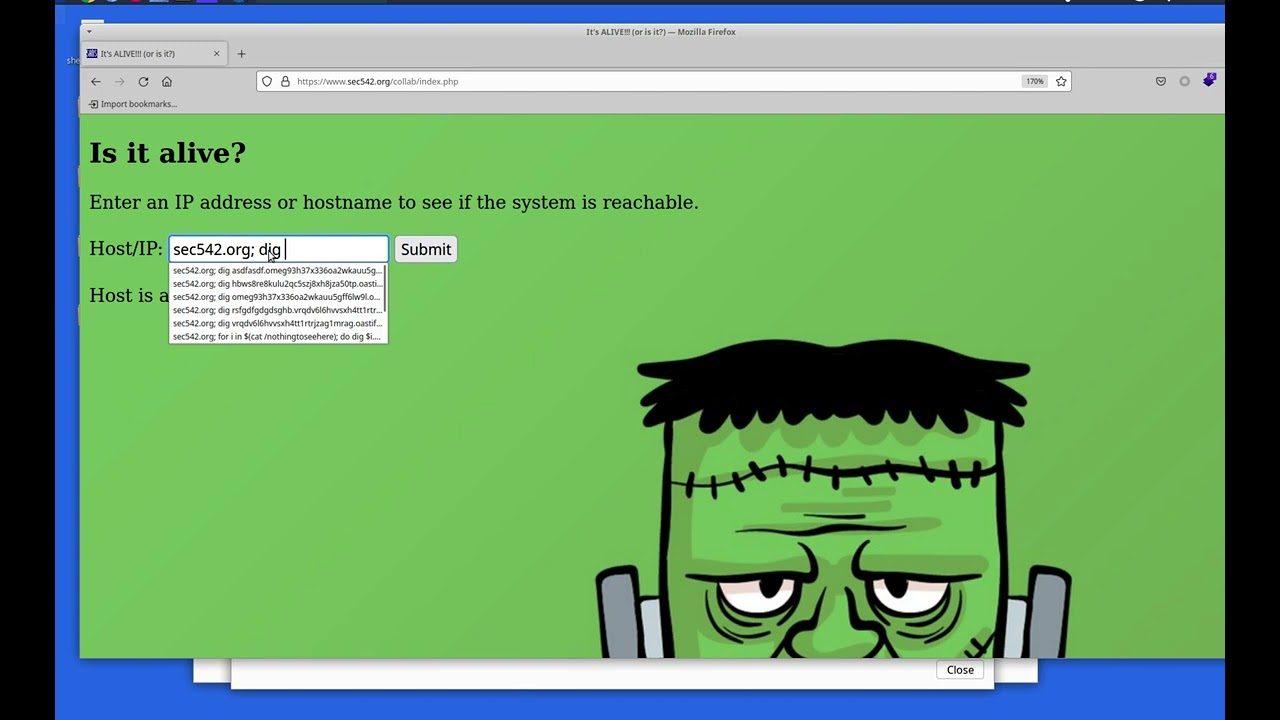Choose suggestion 'dig omeg93h37x336oa2wkauu5gff6lw9l...'

(x=276, y=297)
